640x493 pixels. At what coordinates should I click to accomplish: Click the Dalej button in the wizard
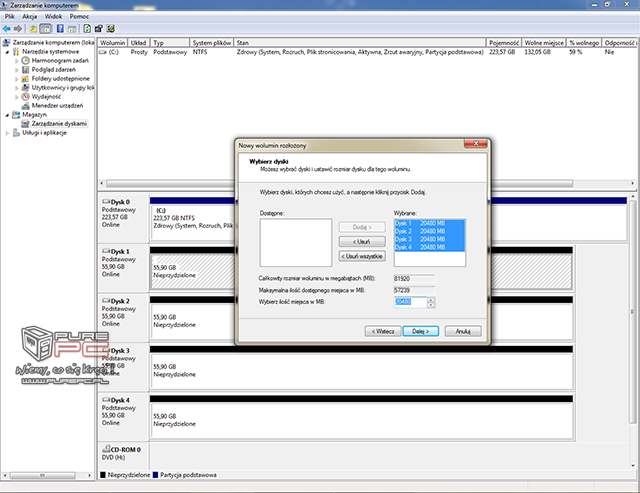click(420, 330)
